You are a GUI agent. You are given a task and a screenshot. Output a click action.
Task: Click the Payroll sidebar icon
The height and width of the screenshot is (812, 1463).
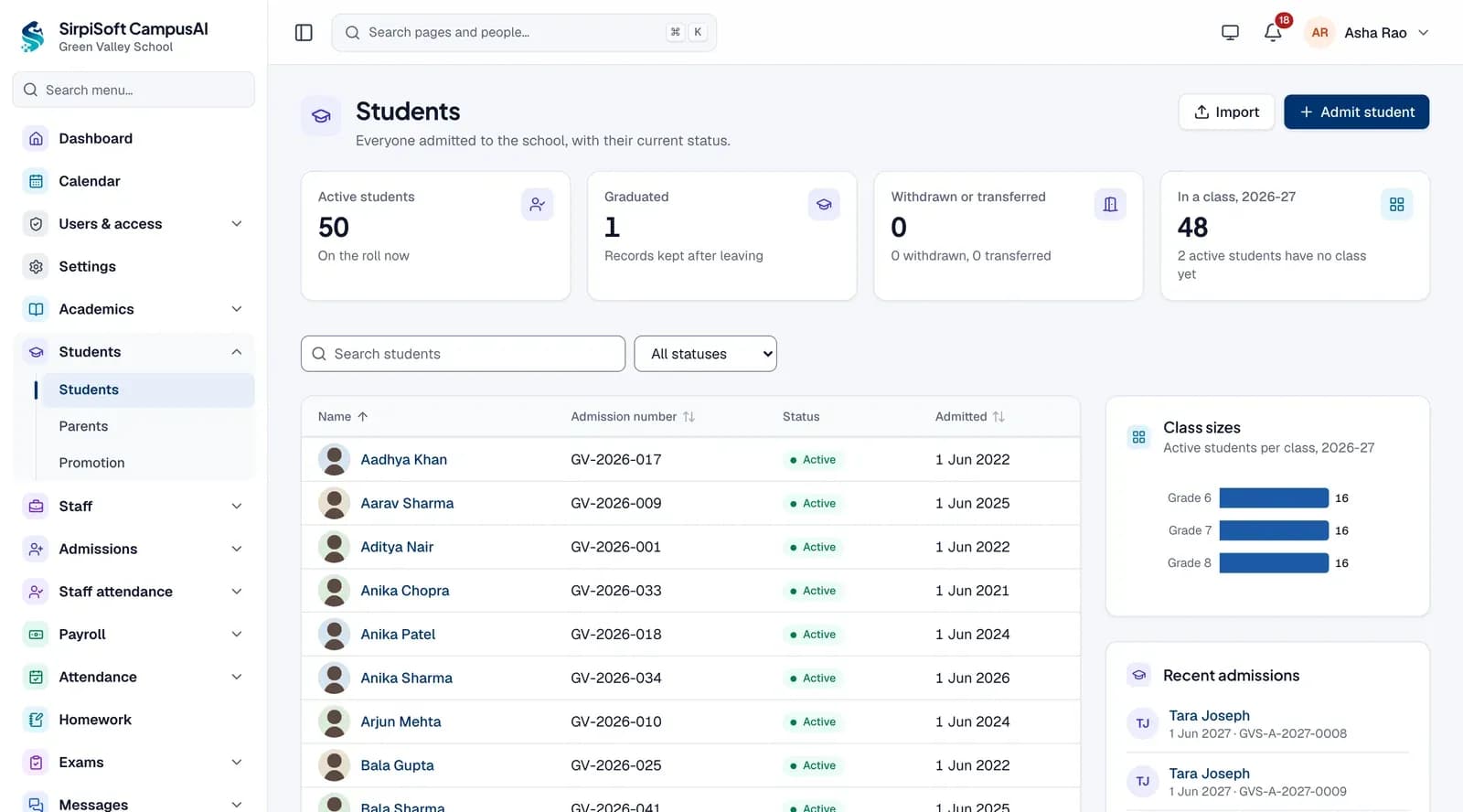tap(36, 635)
